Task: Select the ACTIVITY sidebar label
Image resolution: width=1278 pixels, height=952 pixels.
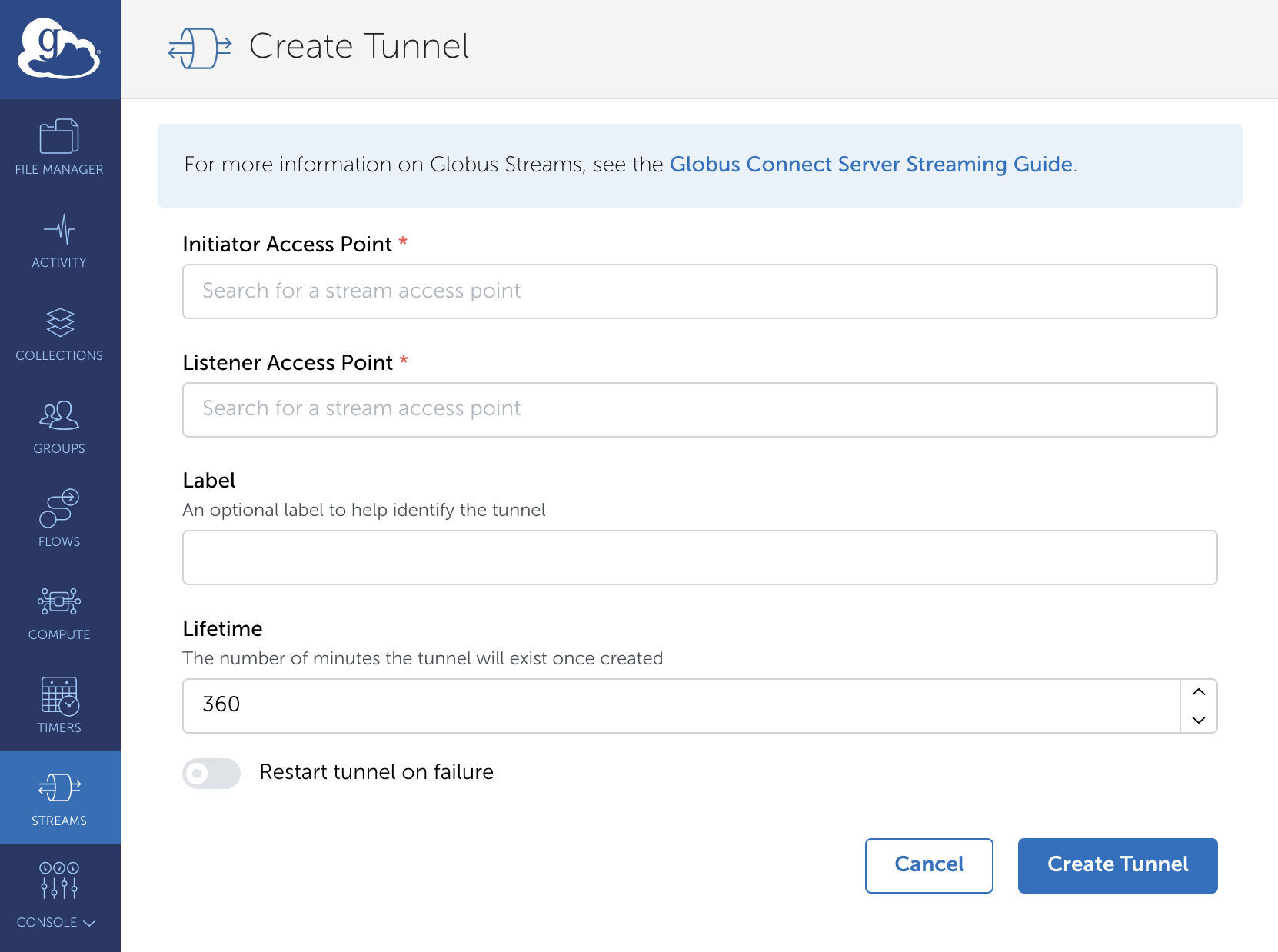Action: tap(59, 262)
